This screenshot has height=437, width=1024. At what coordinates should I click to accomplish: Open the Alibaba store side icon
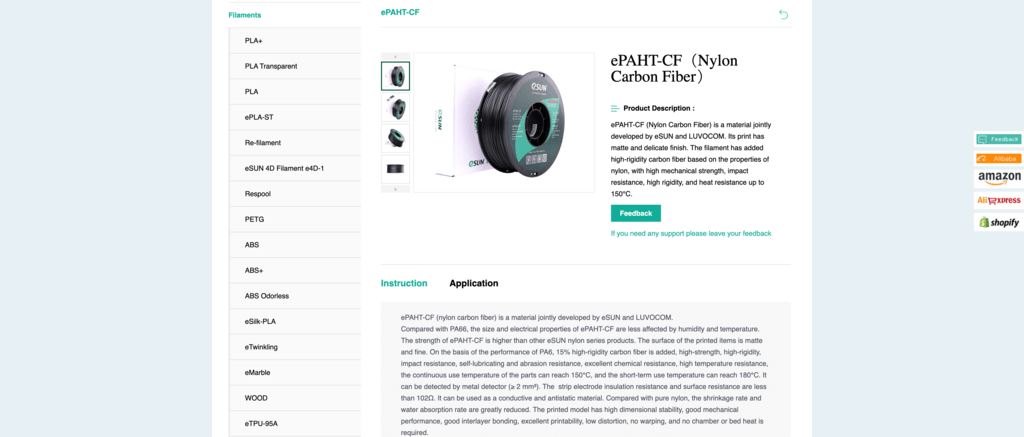(999, 158)
